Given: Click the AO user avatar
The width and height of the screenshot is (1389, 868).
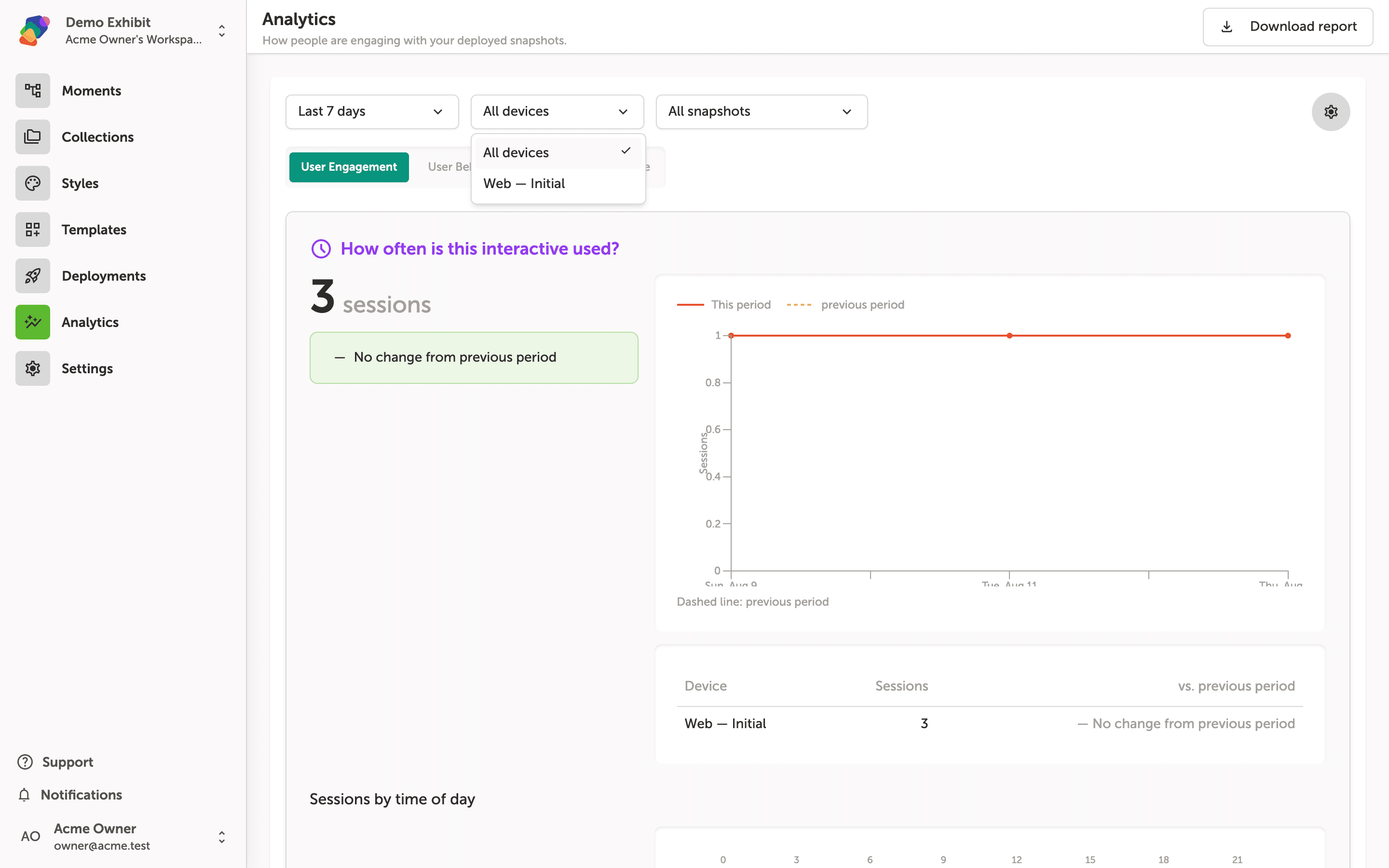Looking at the screenshot, I should click(x=30, y=837).
